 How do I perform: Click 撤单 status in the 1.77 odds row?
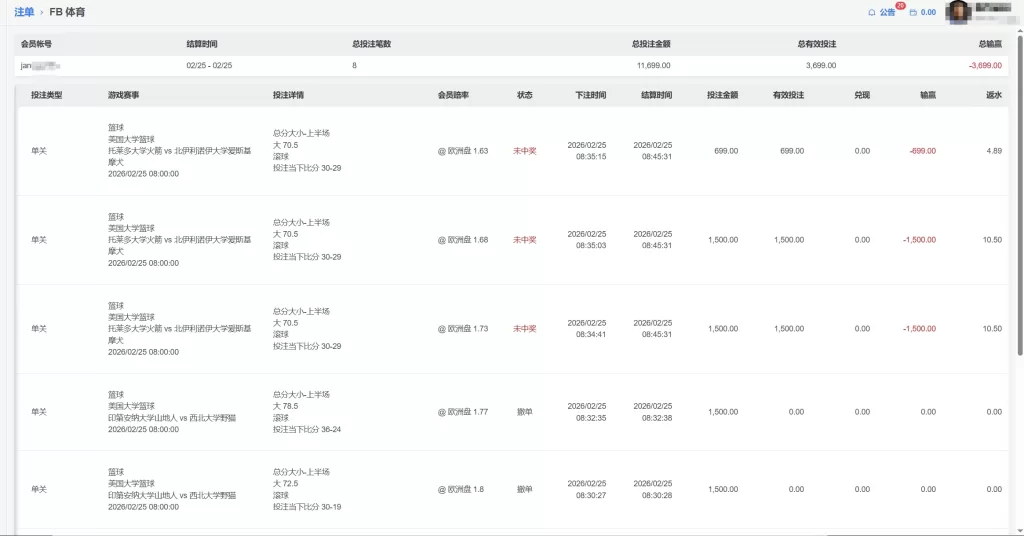coord(524,411)
